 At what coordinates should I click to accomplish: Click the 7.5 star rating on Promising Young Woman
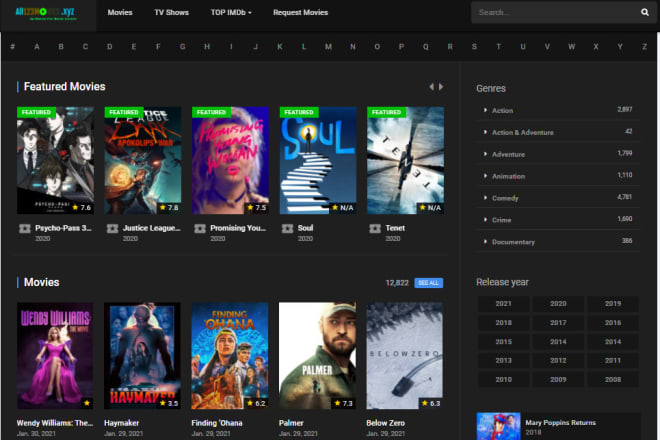(x=257, y=207)
